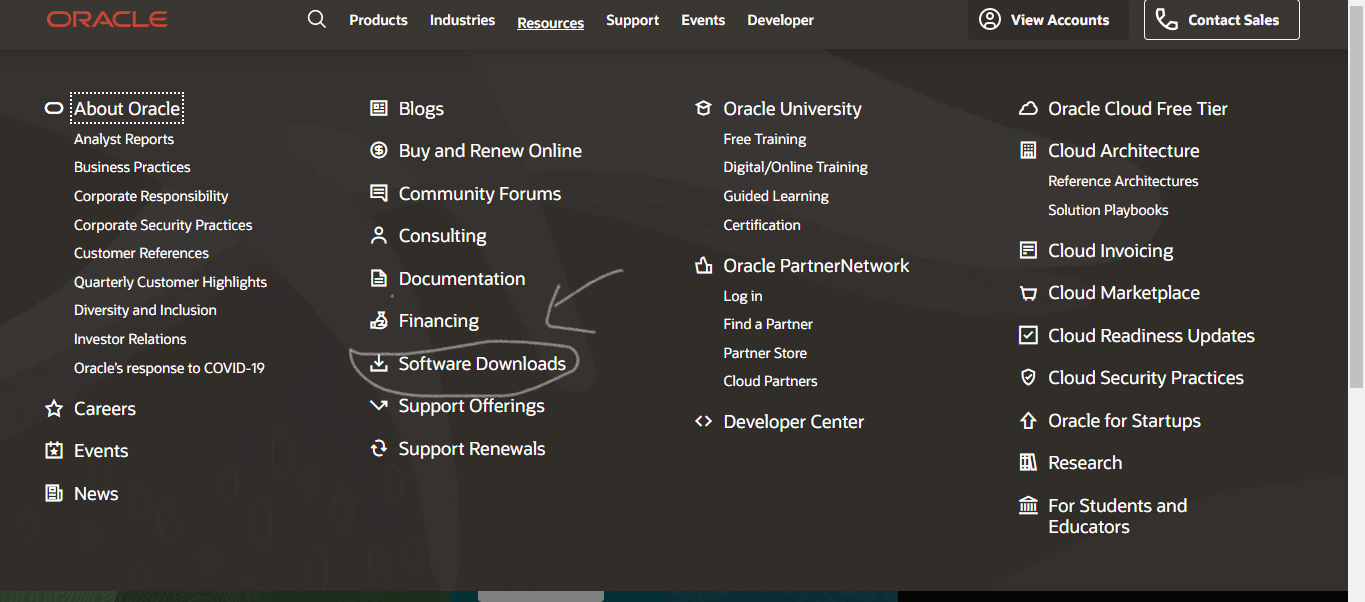Follow the Find a Partner link
Image resolution: width=1365 pixels, height=602 pixels.
click(768, 324)
